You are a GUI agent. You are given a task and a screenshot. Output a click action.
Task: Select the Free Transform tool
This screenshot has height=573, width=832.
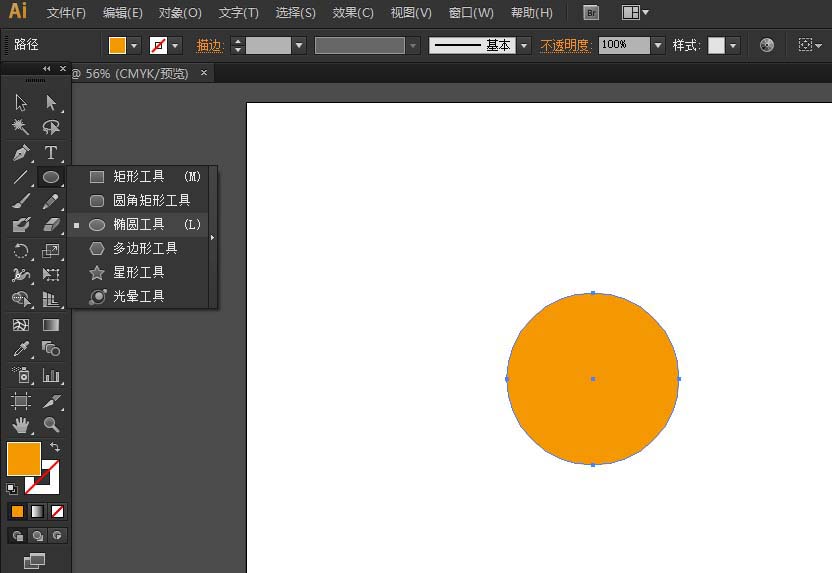pos(51,274)
